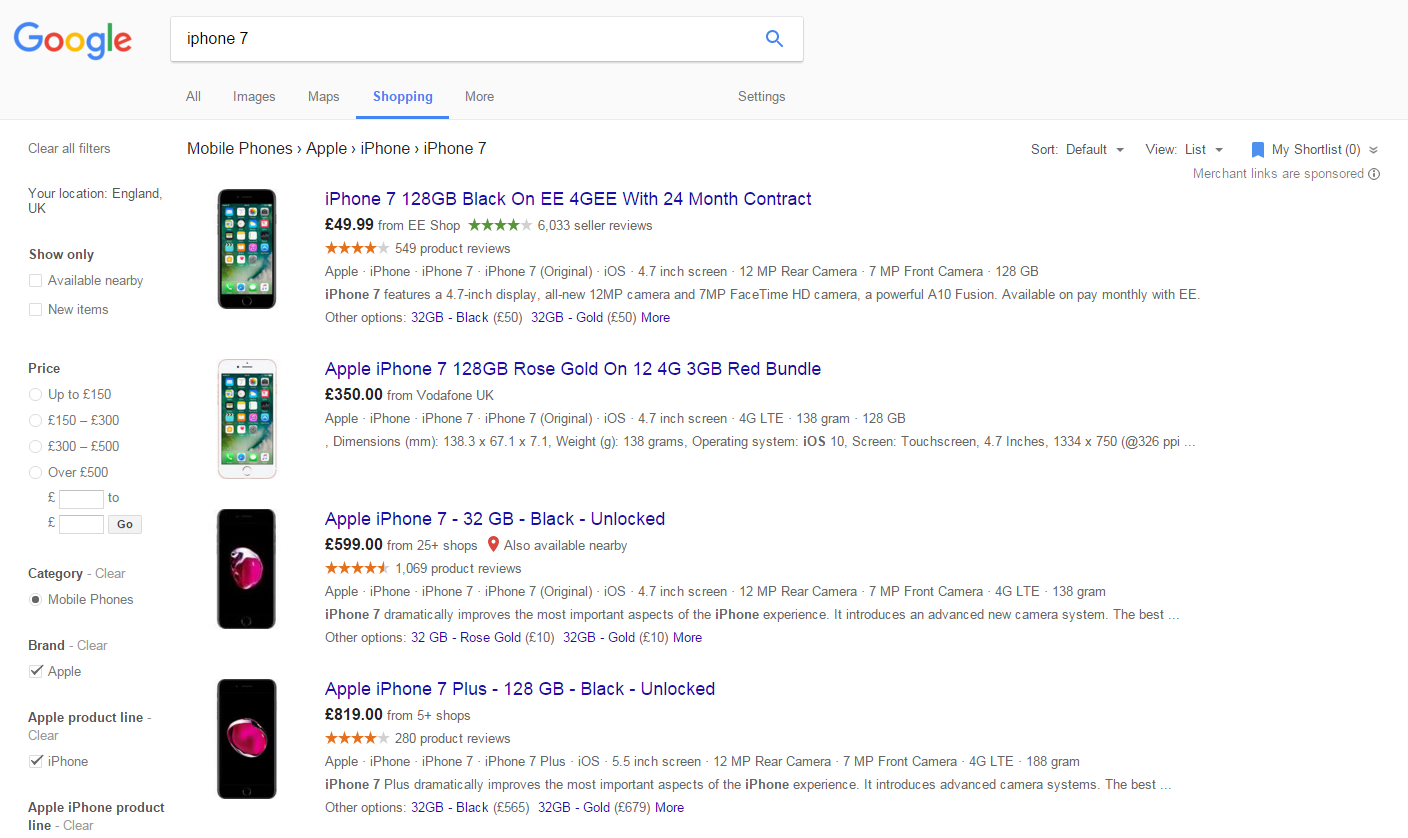Expand More options for EE iPhone listing
Screen dimensions: 1408x838
click(x=655, y=317)
